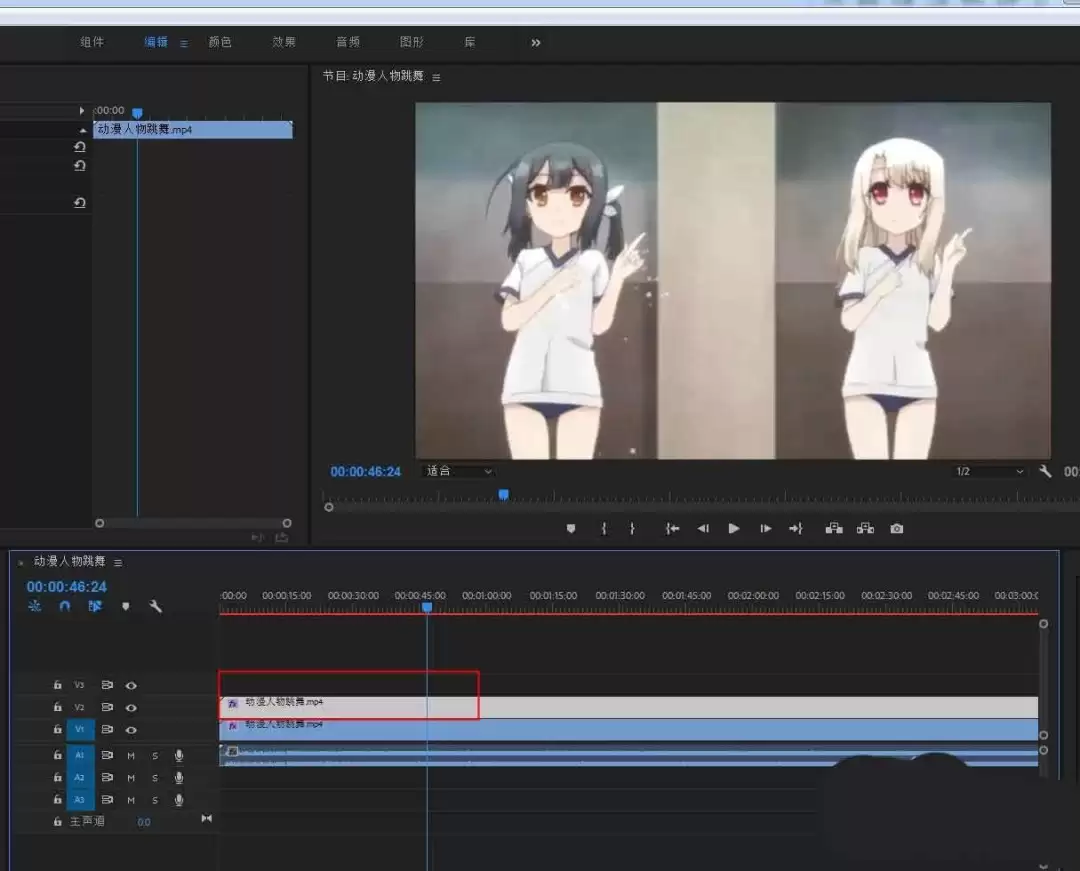
Task: Toggle sync lock on V1 track
Action: (x=107, y=729)
